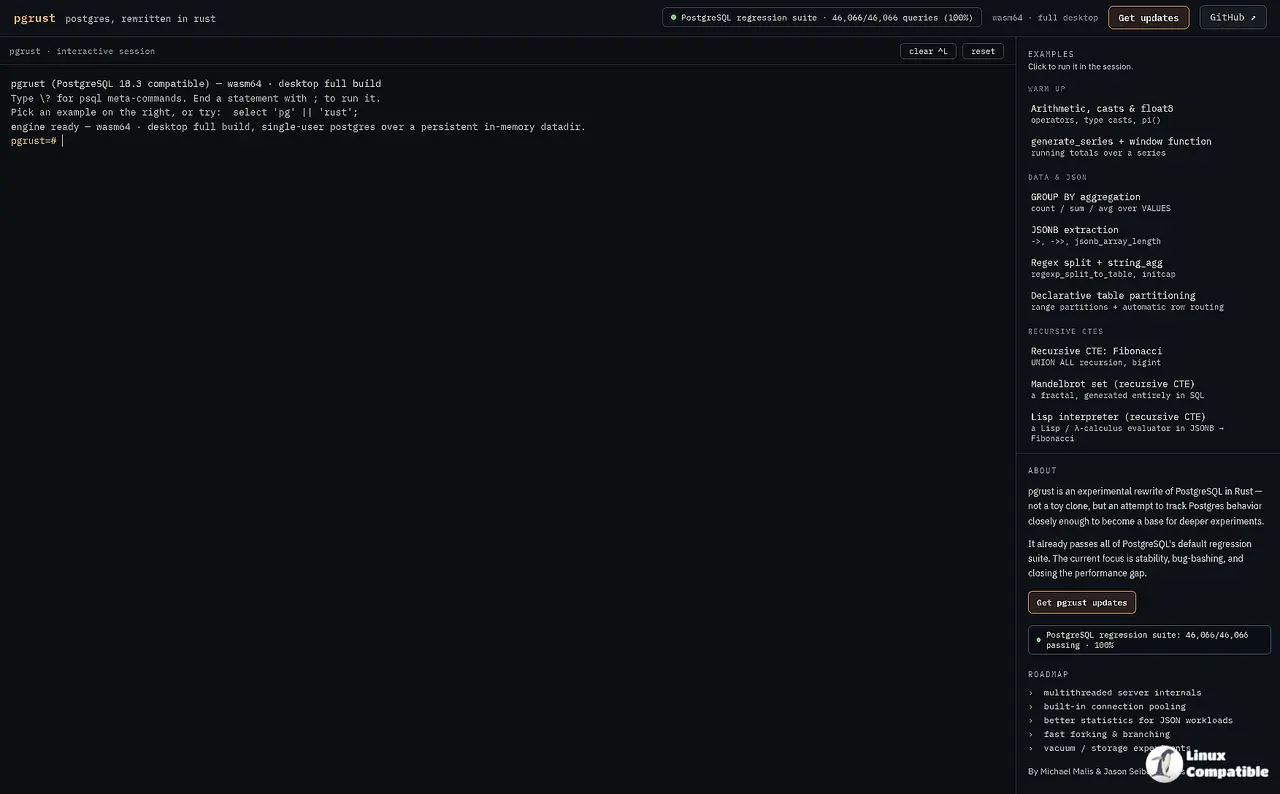The height and width of the screenshot is (794, 1280).
Task: Click 'engine ready' terminal status line
Action: tap(298, 127)
